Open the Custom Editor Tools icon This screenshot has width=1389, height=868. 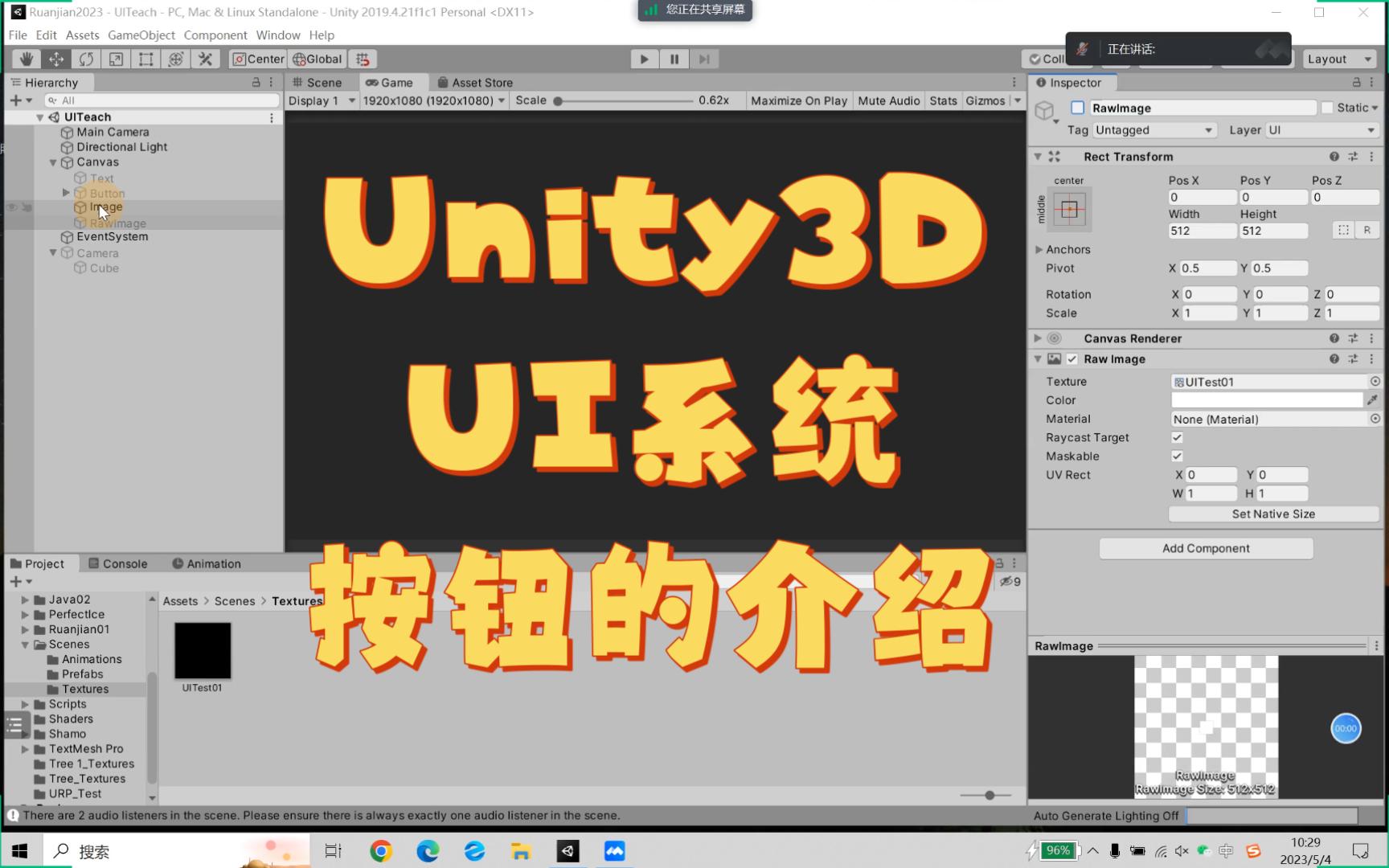(206, 58)
